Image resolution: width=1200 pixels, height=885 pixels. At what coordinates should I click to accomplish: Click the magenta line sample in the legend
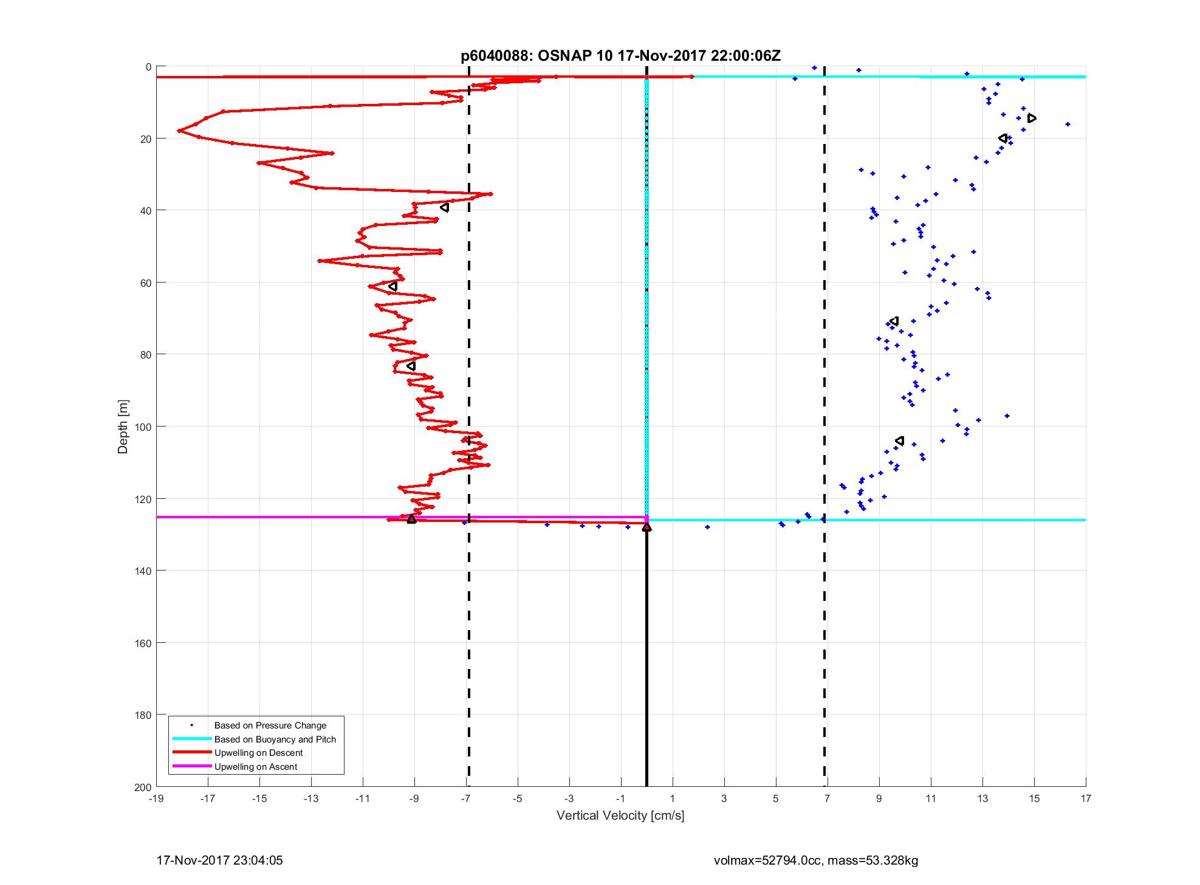point(191,766)
